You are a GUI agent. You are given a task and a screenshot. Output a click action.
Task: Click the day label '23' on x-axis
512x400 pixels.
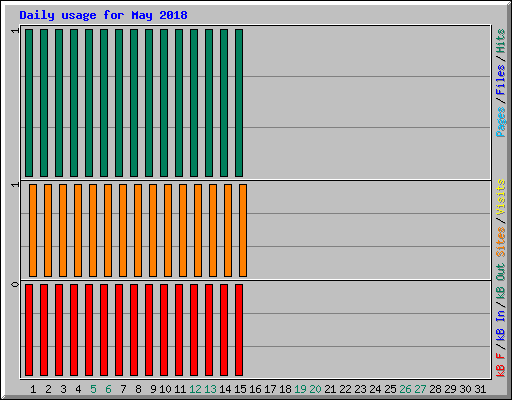click(360, 389)
